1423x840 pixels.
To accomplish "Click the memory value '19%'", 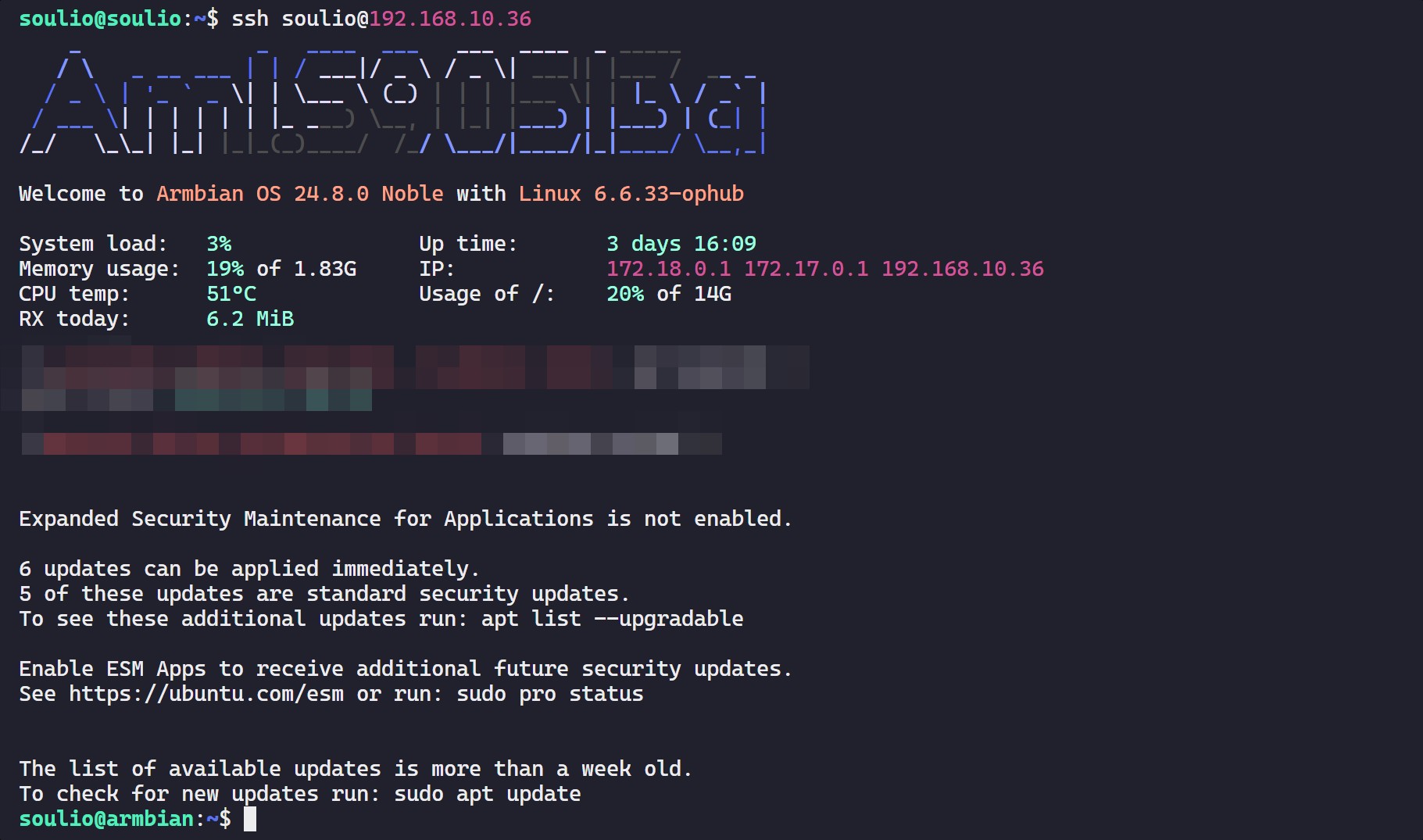I will point(225,269).
